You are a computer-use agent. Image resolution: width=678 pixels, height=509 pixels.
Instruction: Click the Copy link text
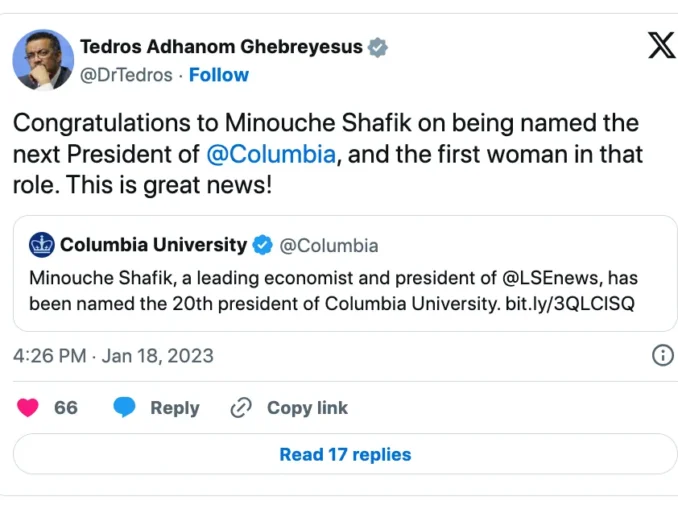(x=307, y=408)
